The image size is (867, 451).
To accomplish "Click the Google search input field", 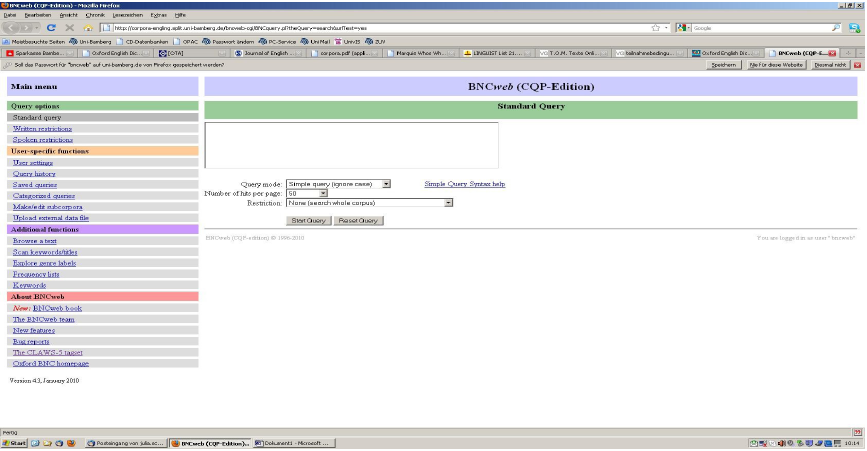I will point(761,28).
